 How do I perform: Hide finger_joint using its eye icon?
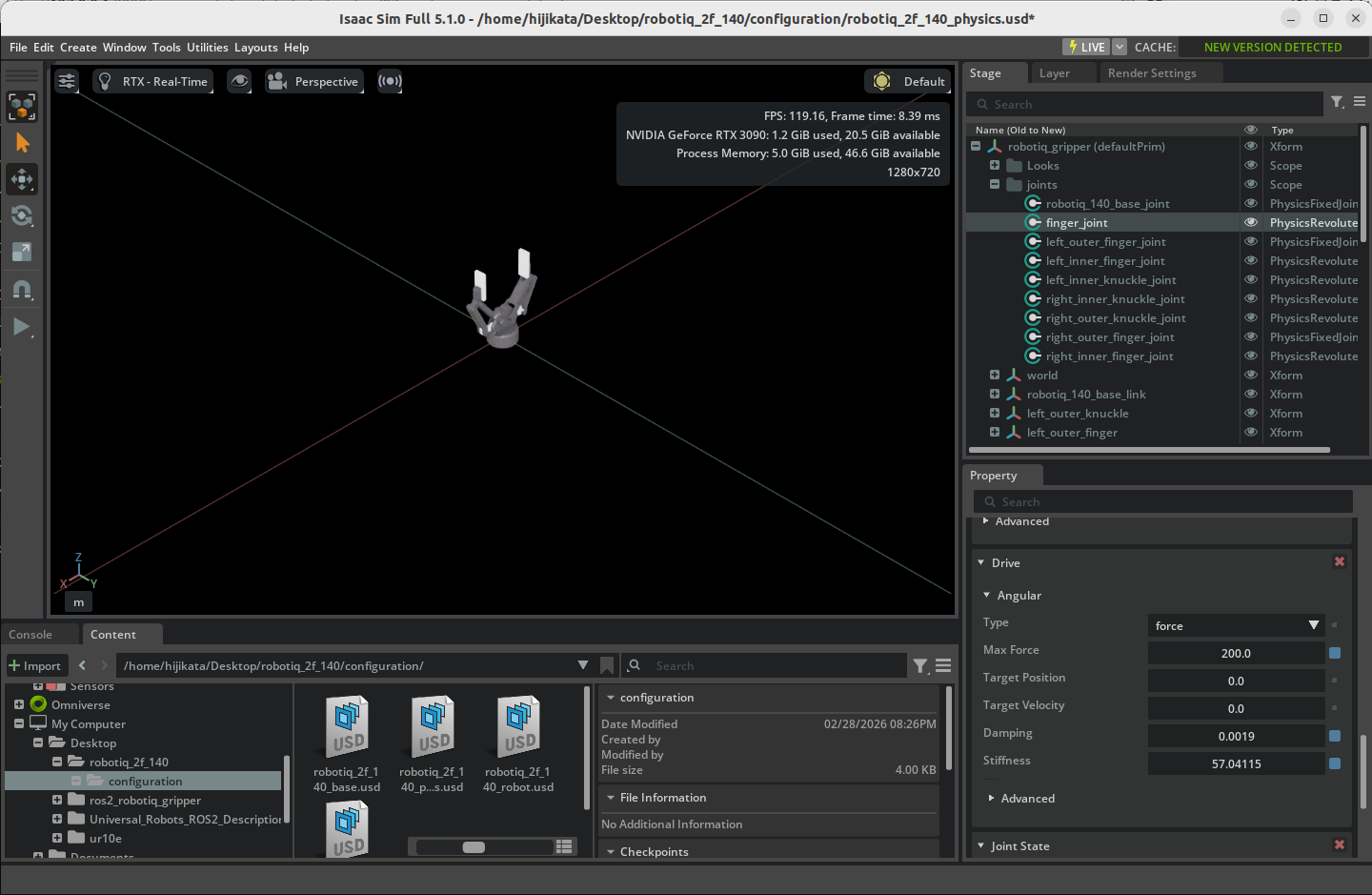pyautogui.click(x=1250, y=222)
